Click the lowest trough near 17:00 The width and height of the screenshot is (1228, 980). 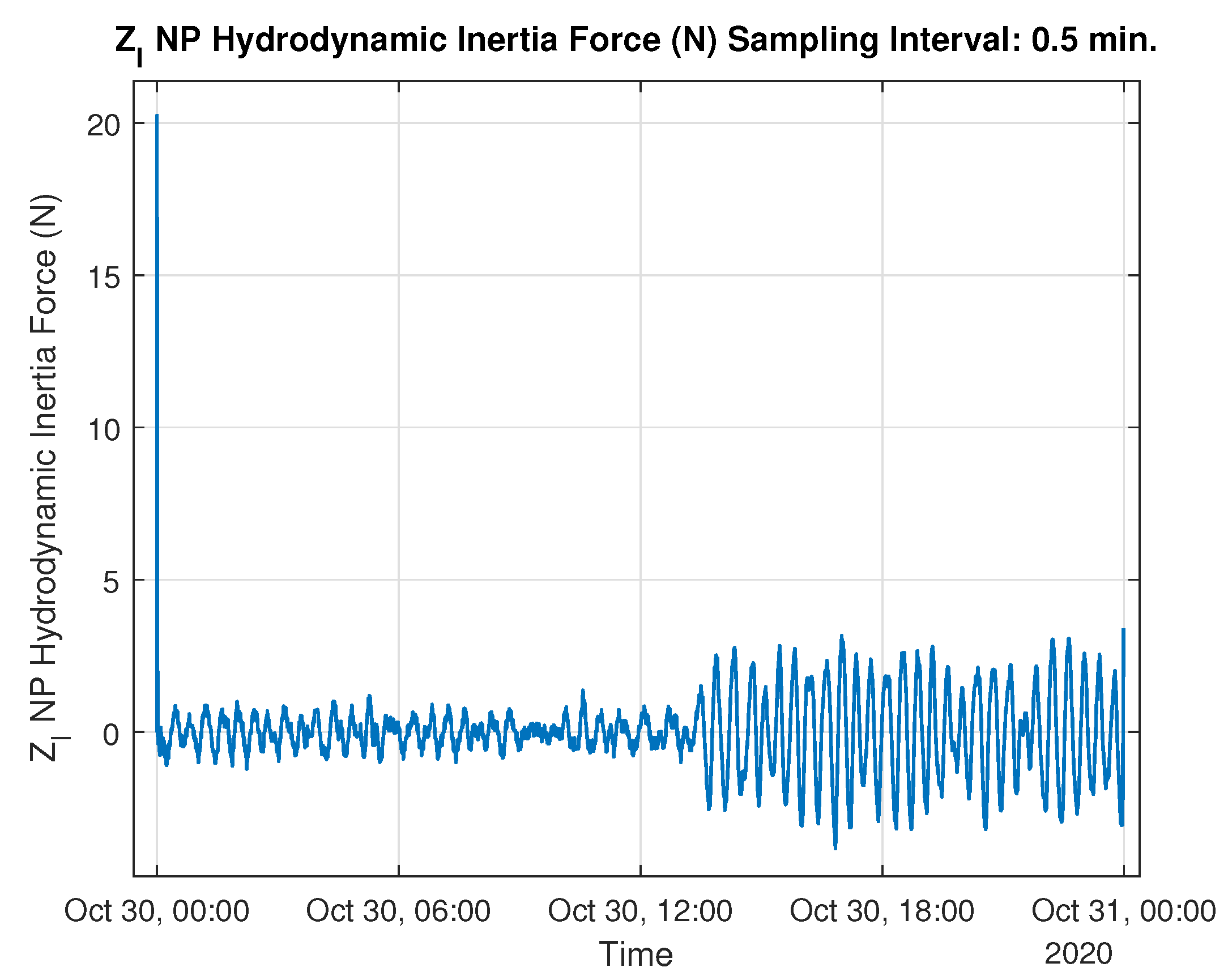coord(835,848)
